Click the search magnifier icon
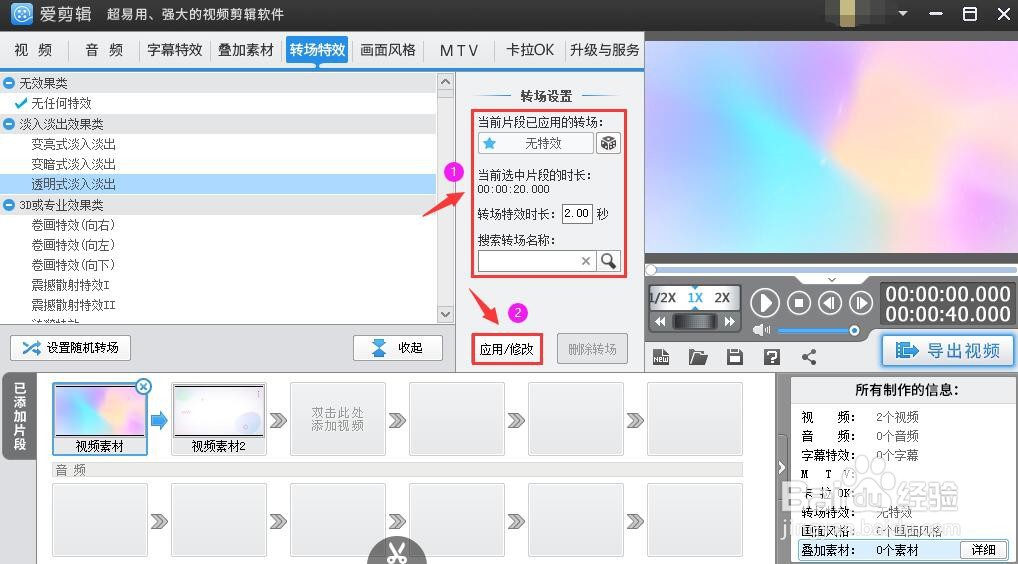 point(608,261)
